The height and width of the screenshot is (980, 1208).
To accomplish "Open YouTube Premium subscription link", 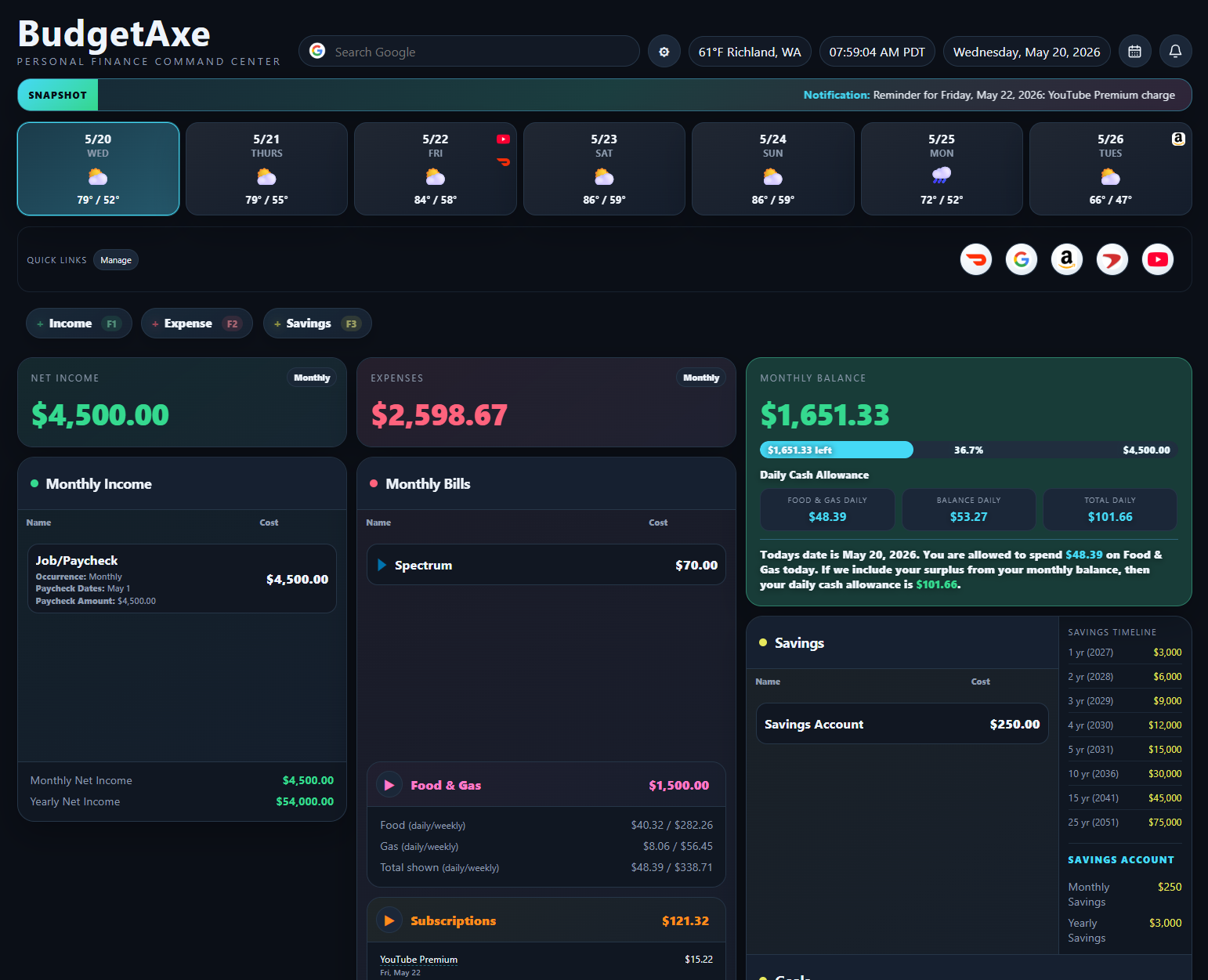I will 418,960.
